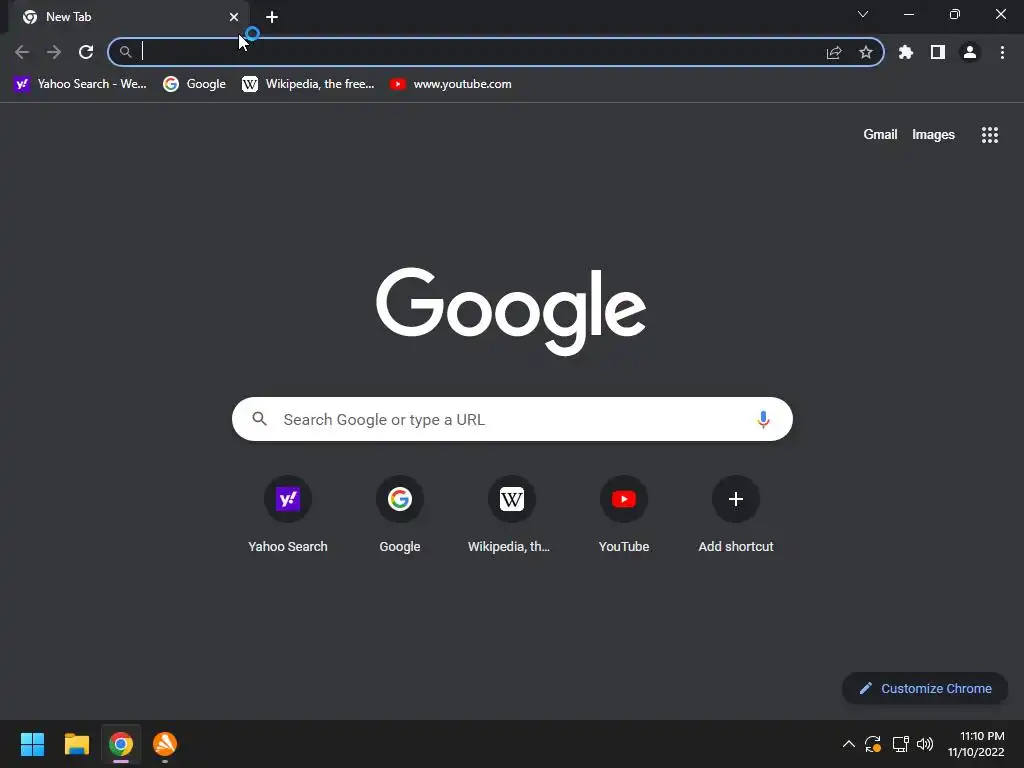Open the Wikipedia shortcut tile
Screen dimensions: 1024x768
pyautogui.click(x=511, y=515)
